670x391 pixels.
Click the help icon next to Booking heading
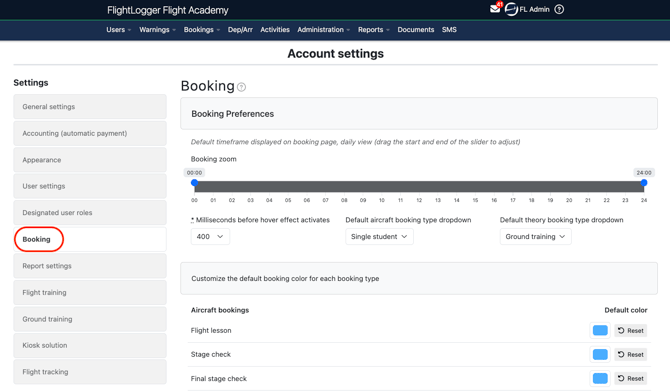241,87
